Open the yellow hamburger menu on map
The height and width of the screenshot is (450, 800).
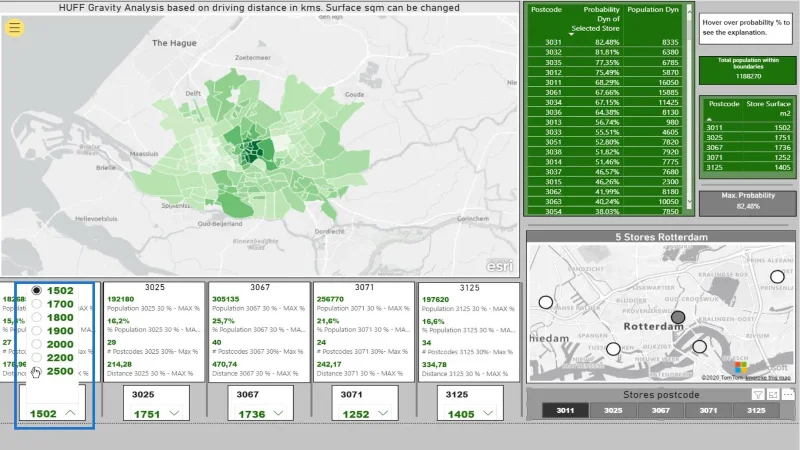click(x=14, y=28)
